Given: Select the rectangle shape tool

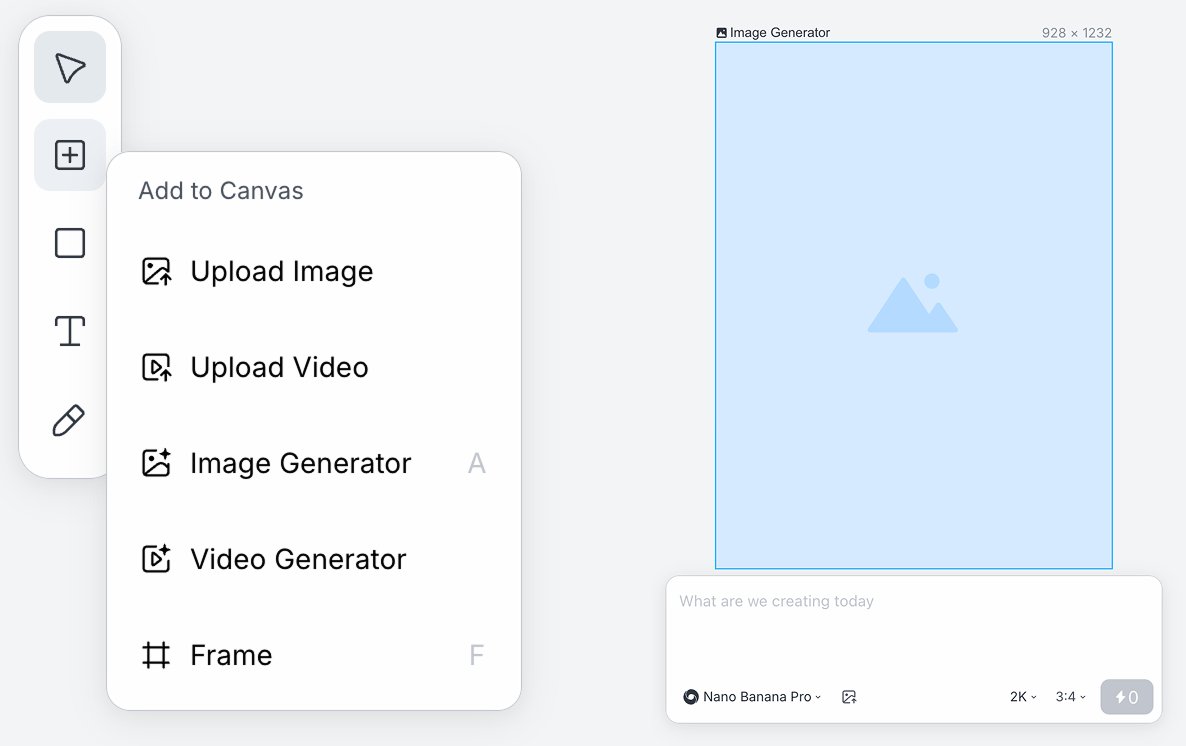Looking at the screenshot, I should [70, 243].
